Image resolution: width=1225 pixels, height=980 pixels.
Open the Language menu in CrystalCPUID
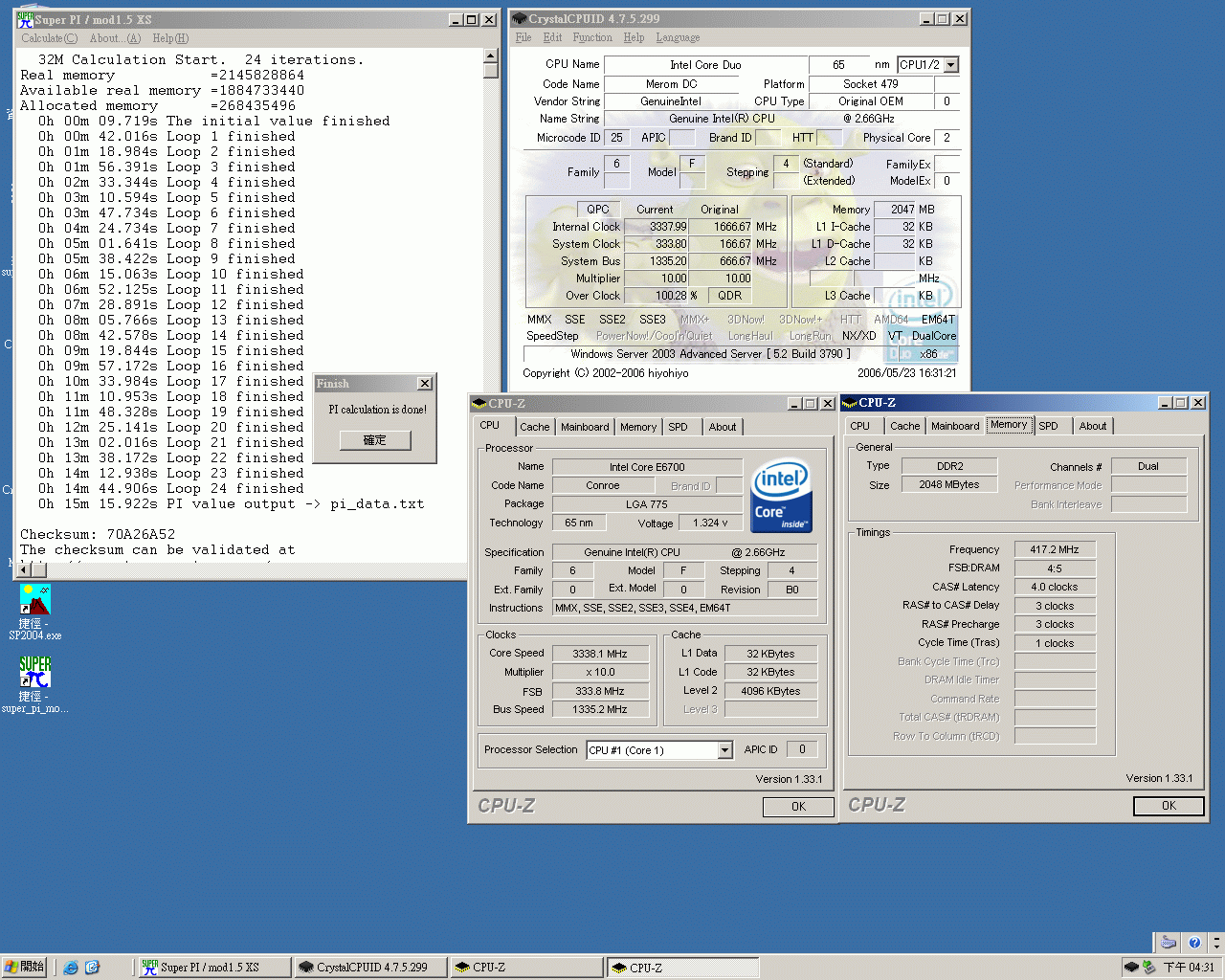[678, 37]
